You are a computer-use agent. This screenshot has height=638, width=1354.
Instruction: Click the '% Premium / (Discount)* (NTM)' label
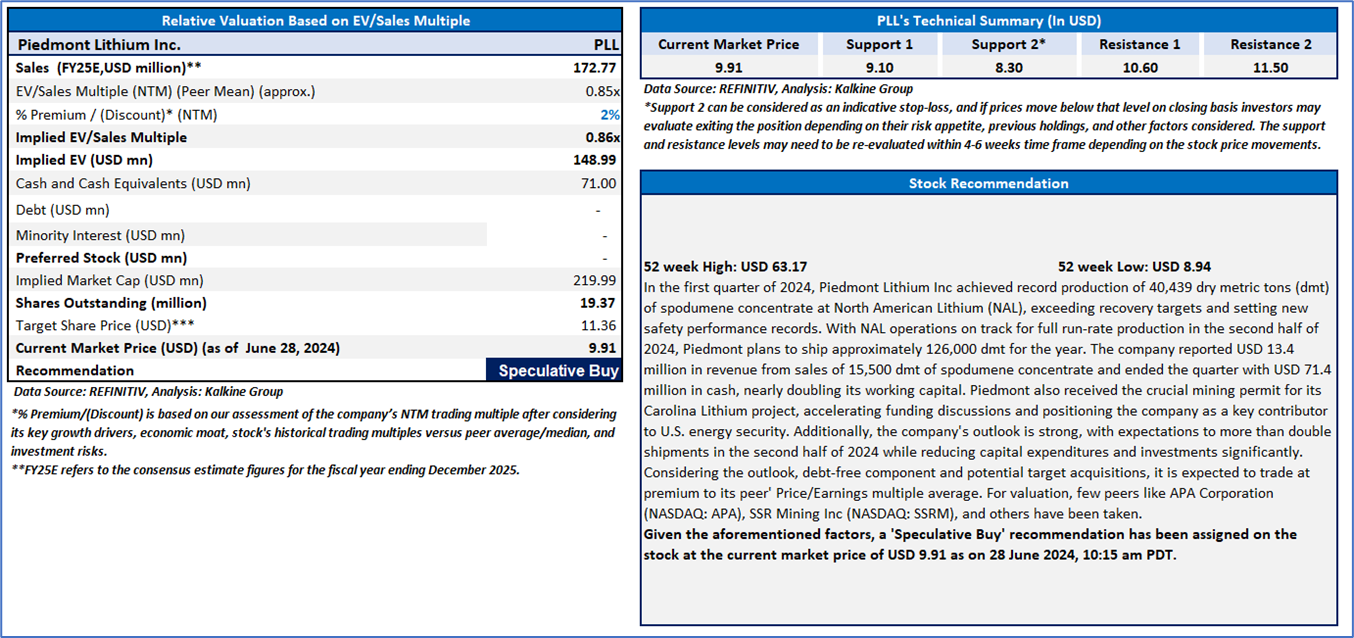pyautogui.click(x=116, y=115)
